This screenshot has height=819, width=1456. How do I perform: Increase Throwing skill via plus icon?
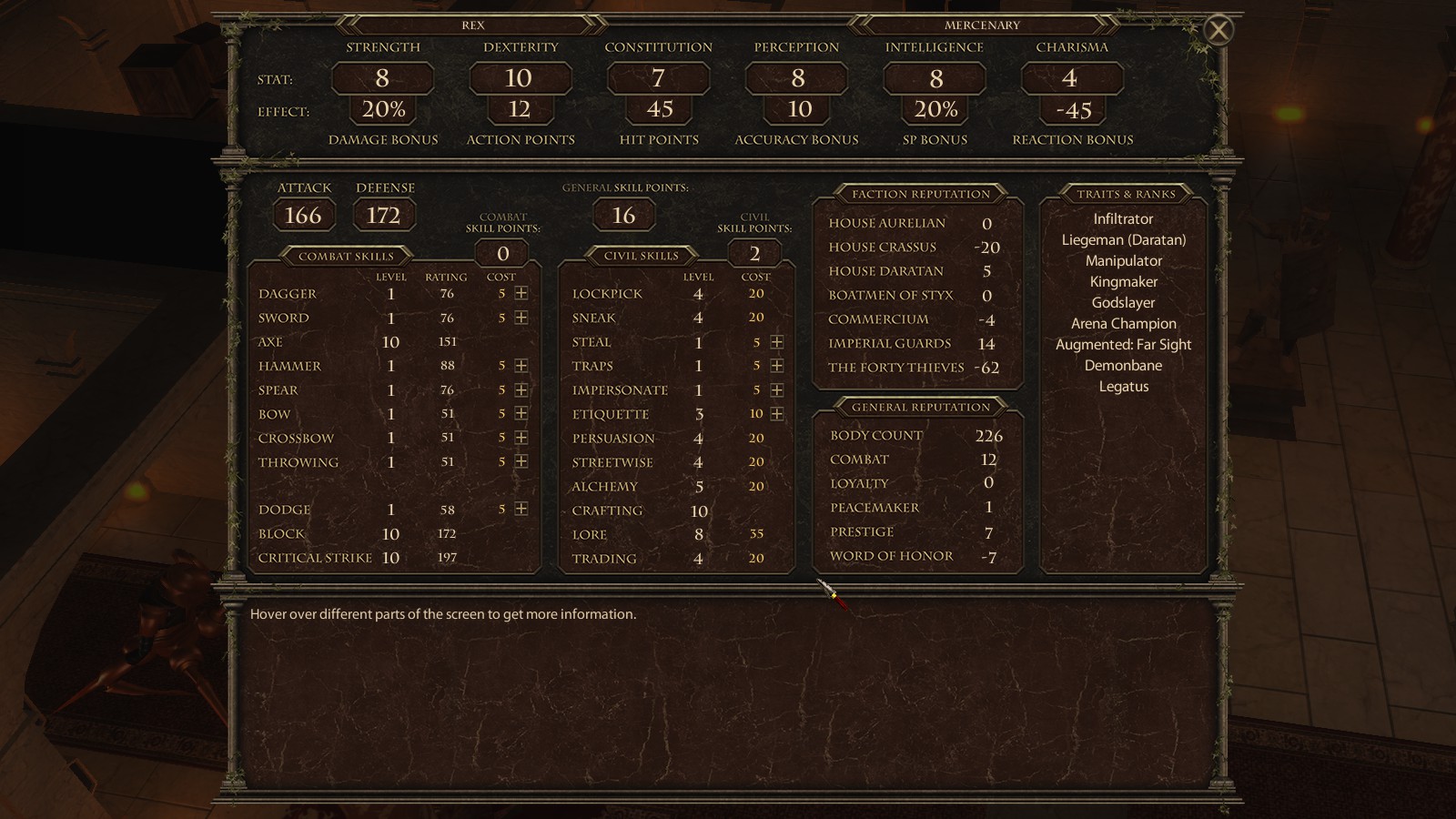pyautogui.click(x=521, y=461)
